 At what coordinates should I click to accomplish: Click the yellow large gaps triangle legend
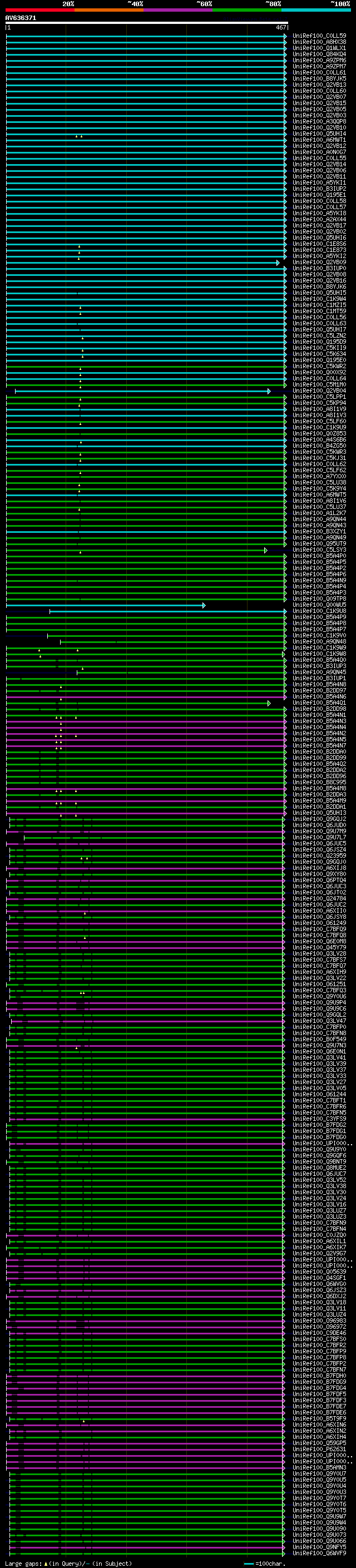(x=46, y=1564)
